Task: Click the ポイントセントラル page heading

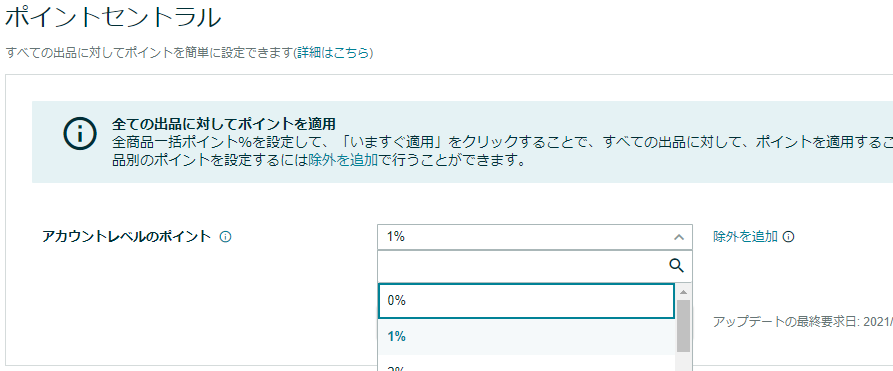Action: [x=113, y=18]
